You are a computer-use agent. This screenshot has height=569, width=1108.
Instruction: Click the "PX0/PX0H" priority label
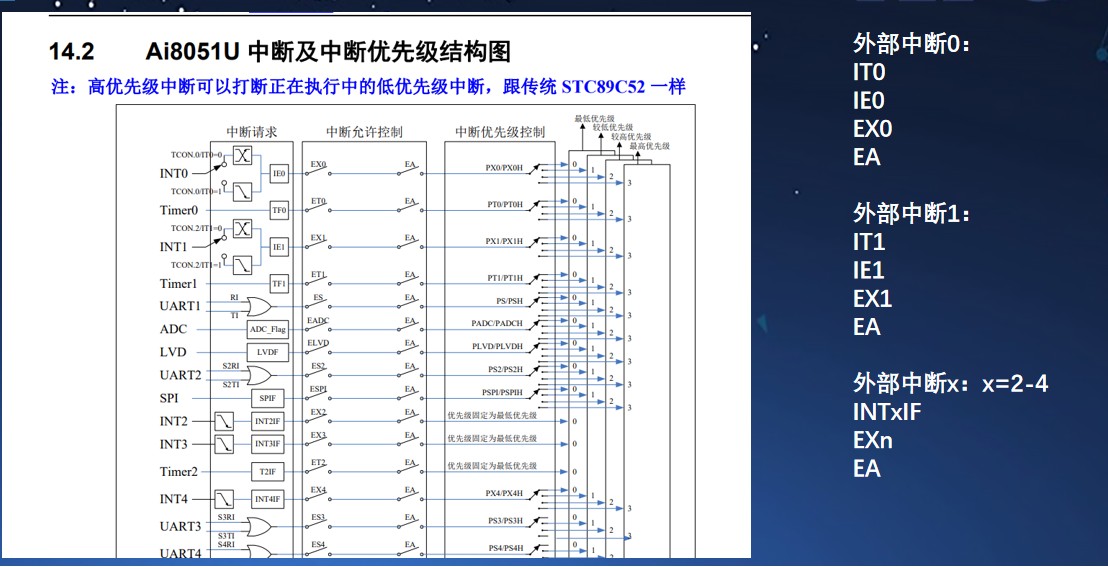tap(504, 168)
